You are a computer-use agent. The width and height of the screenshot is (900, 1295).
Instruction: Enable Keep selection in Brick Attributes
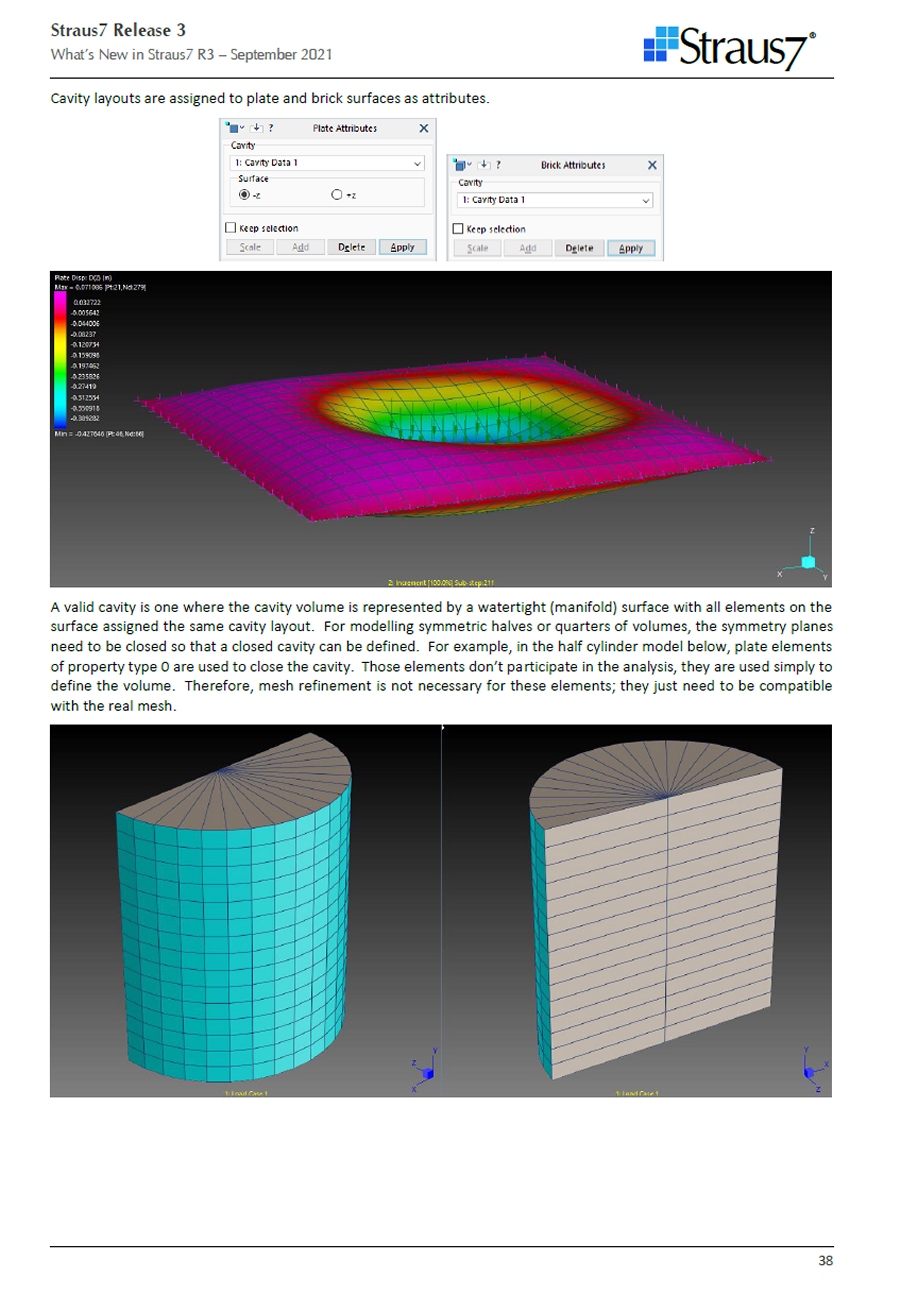click(459, 229)
